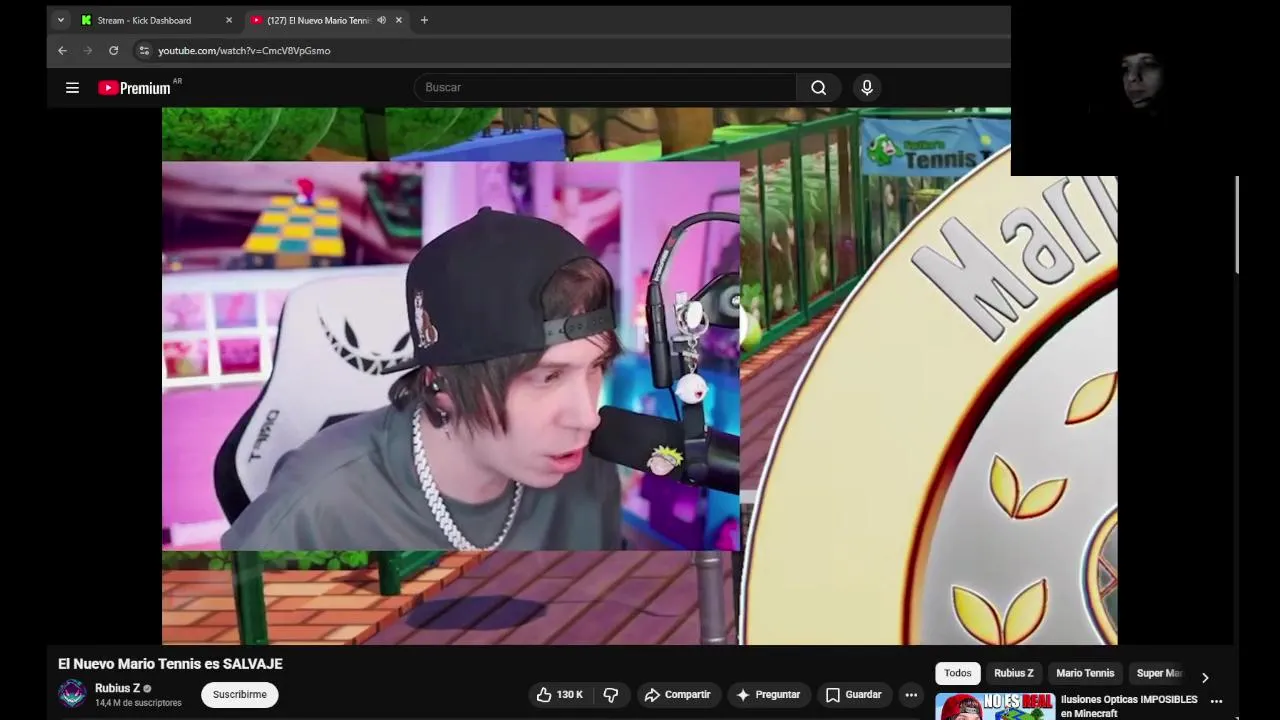
Task: Select the Rubius Z filter chip
Action: (1014, 673)
